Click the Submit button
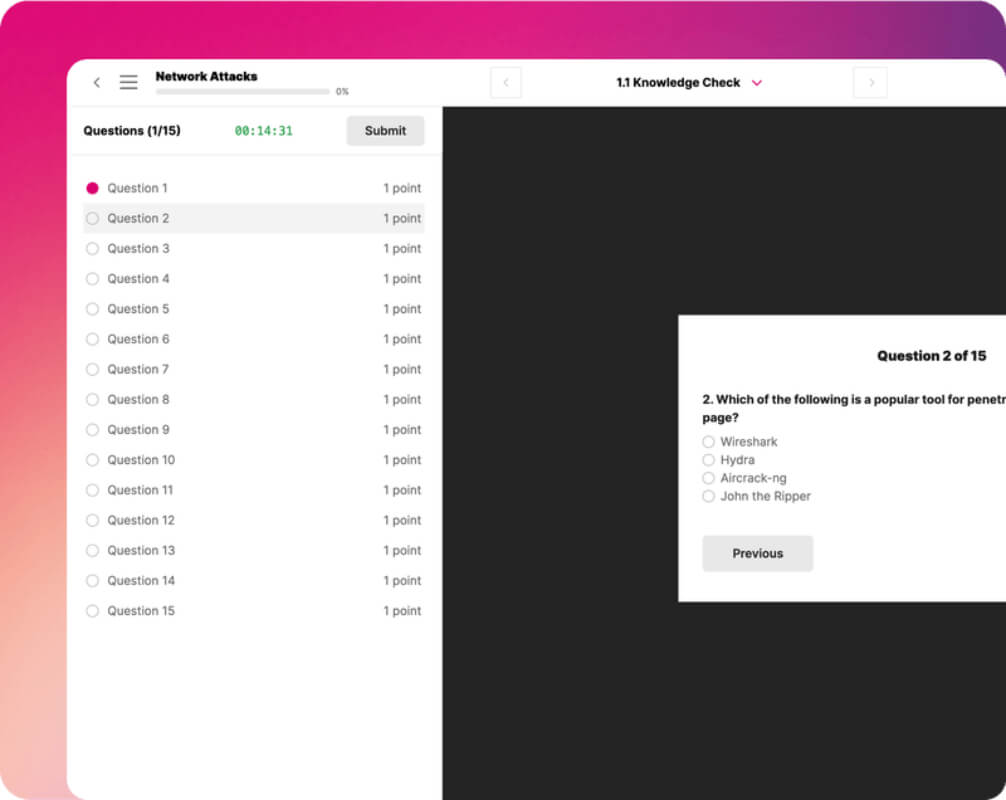 386,130
